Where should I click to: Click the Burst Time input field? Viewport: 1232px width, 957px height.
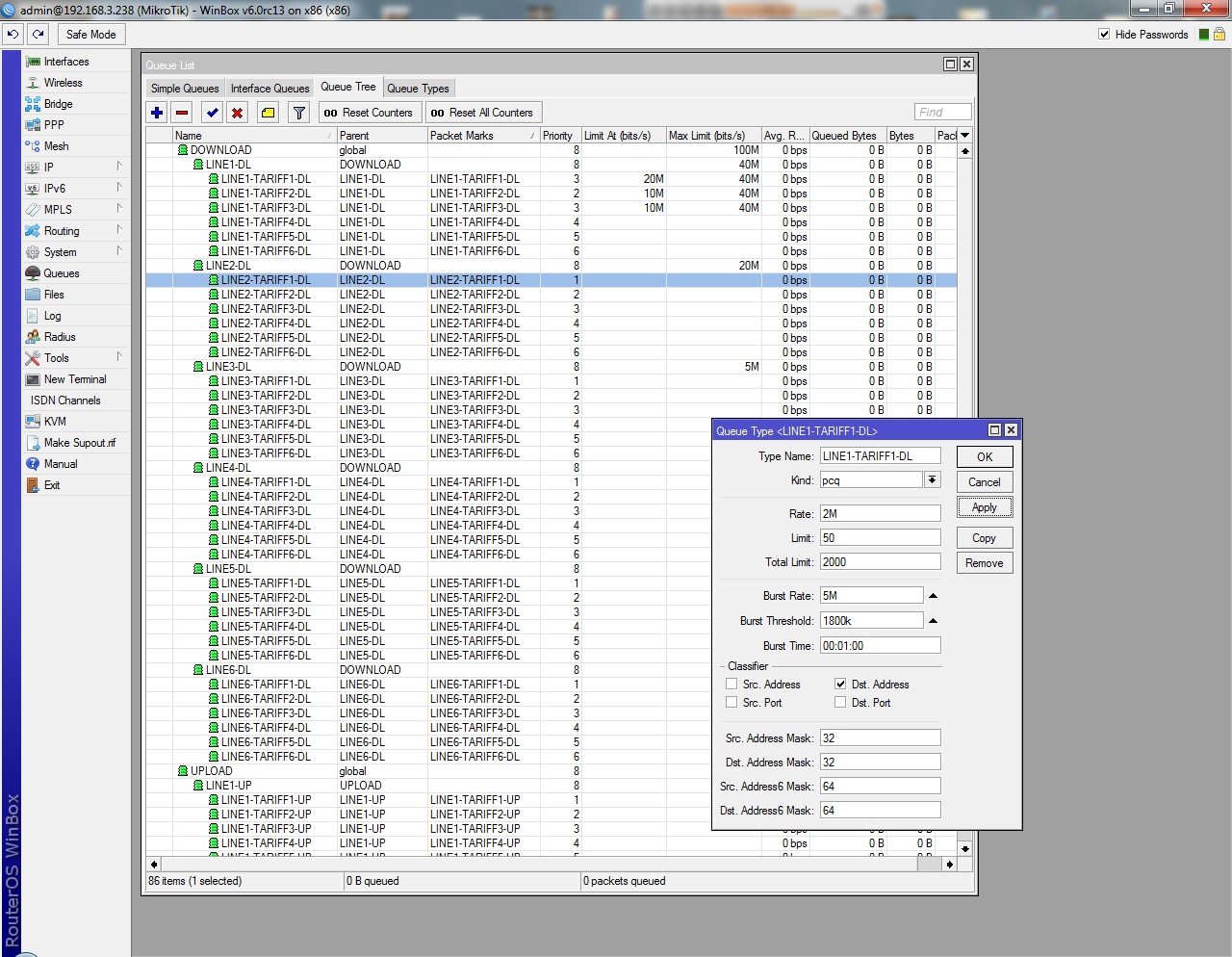880,646
